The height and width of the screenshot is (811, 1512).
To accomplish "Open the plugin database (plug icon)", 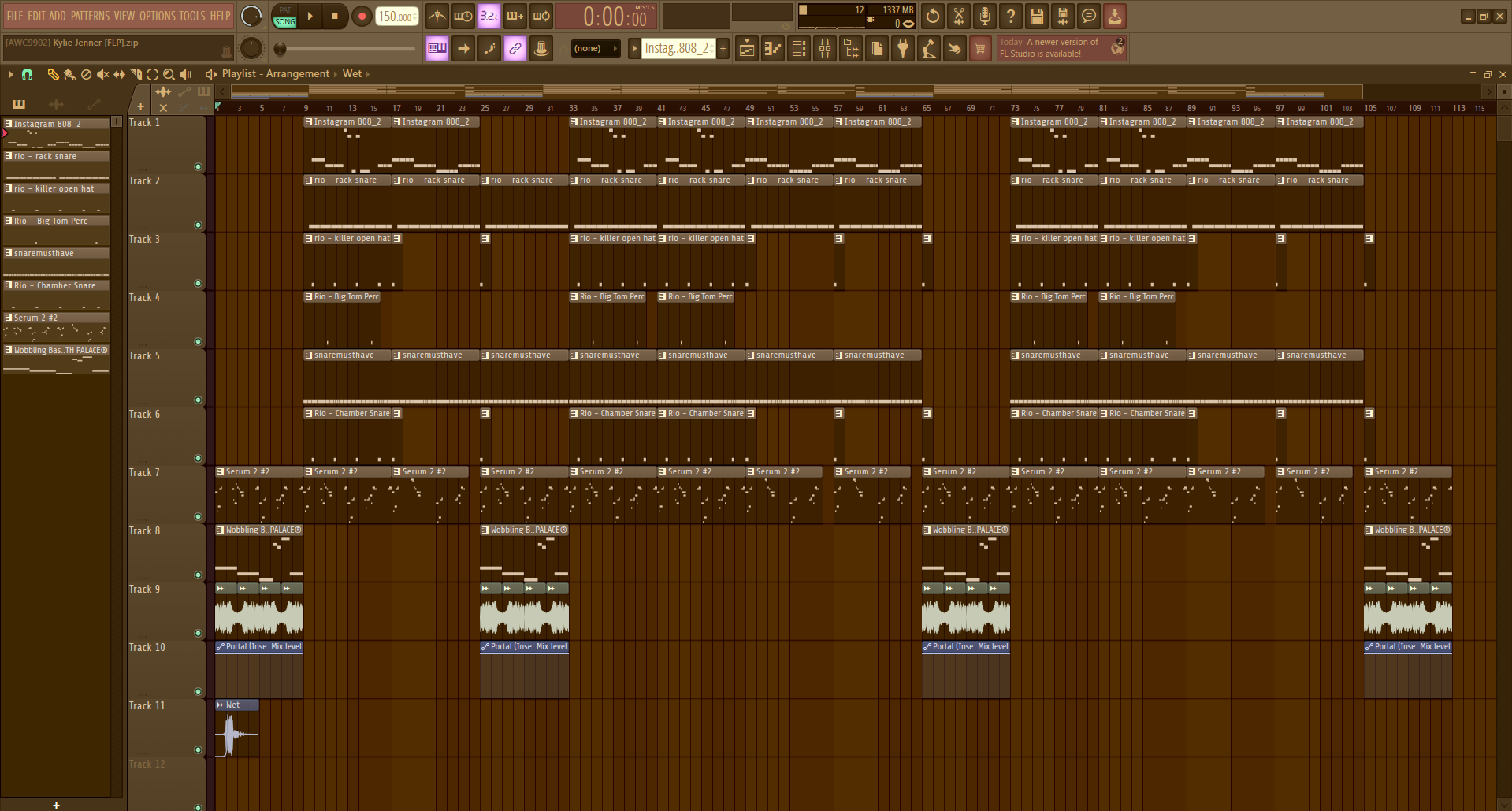I will [x=903, y=49].
